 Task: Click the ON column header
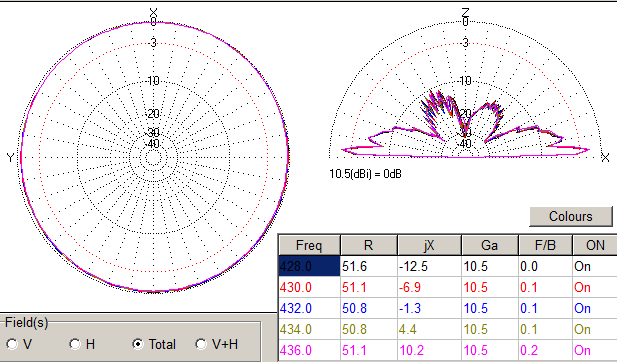coord(595,246)
